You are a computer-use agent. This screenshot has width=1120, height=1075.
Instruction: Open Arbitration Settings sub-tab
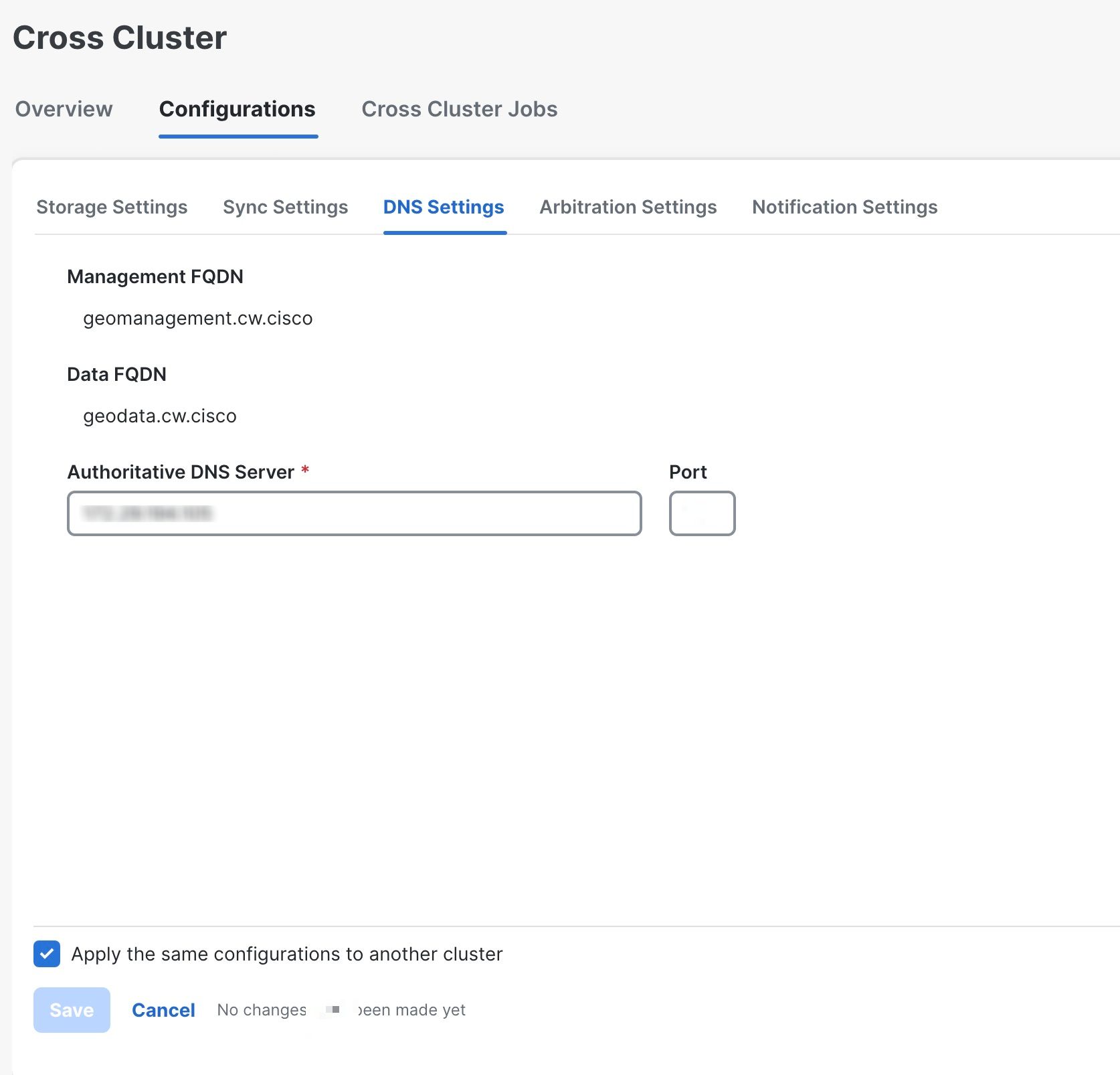pos(628,207)
